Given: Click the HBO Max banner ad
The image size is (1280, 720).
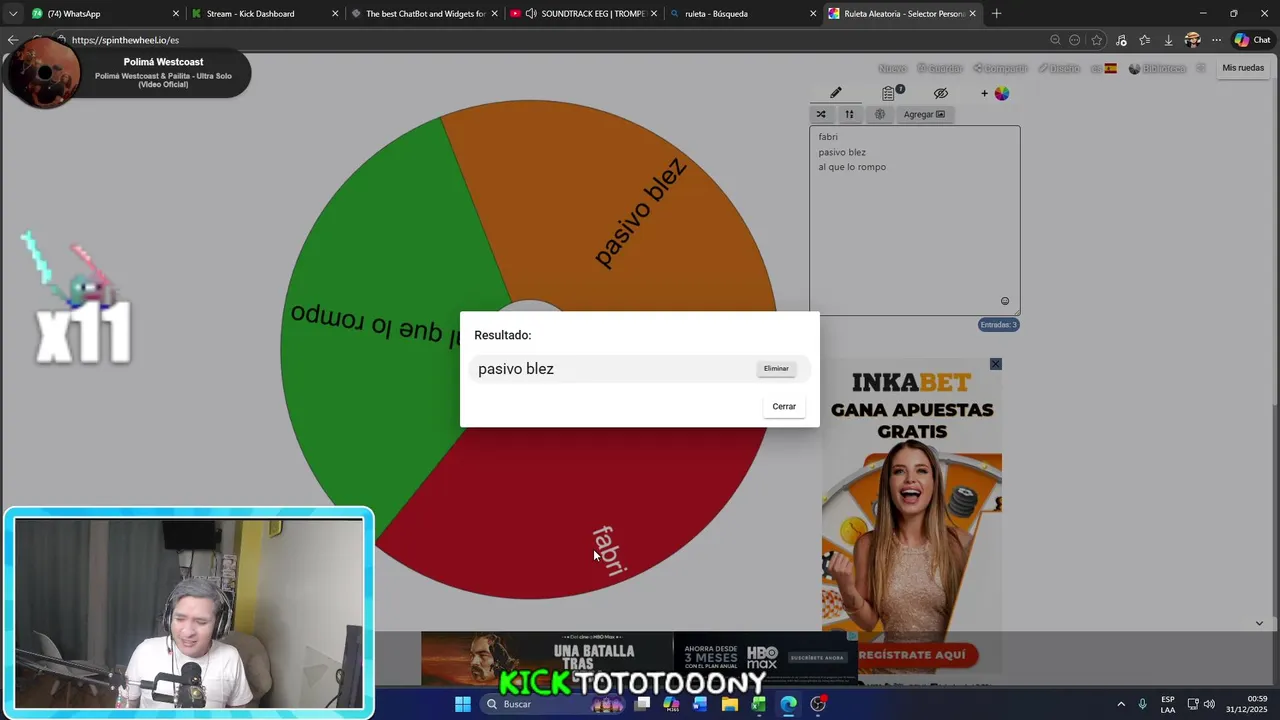Looking at the screenshot, I should tap(638, 658).
